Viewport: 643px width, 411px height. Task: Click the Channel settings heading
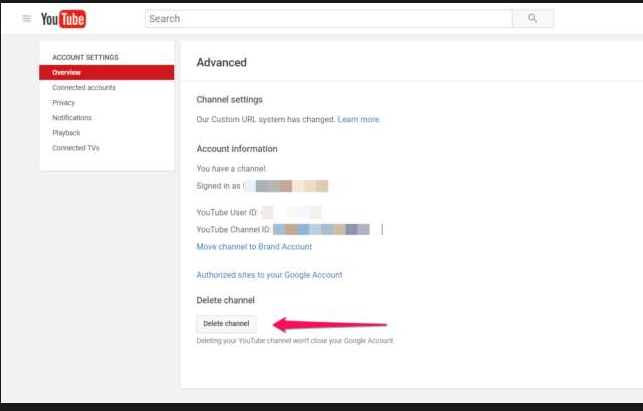[229, 100]
